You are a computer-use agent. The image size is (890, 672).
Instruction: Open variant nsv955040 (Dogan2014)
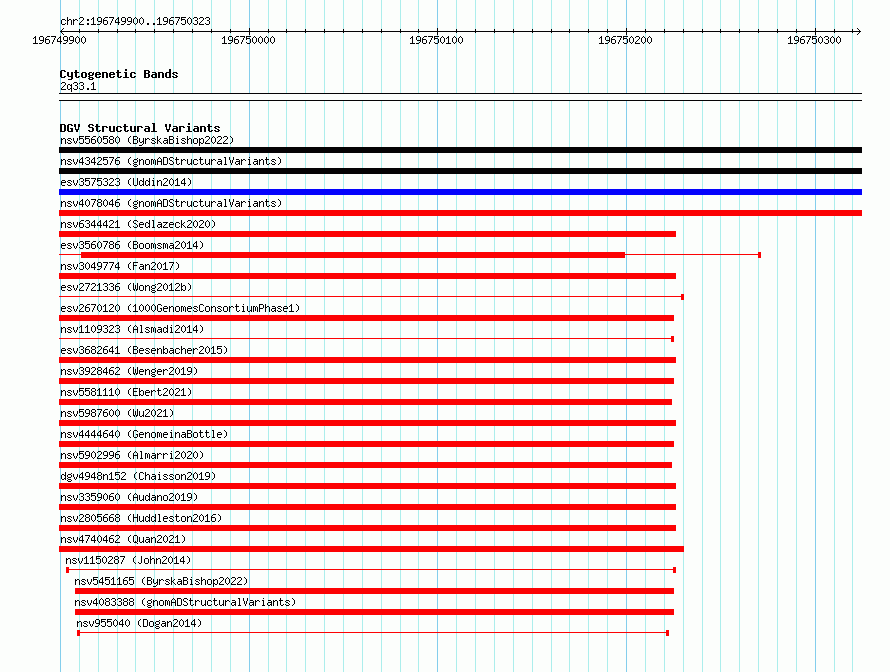pos(139,623)
